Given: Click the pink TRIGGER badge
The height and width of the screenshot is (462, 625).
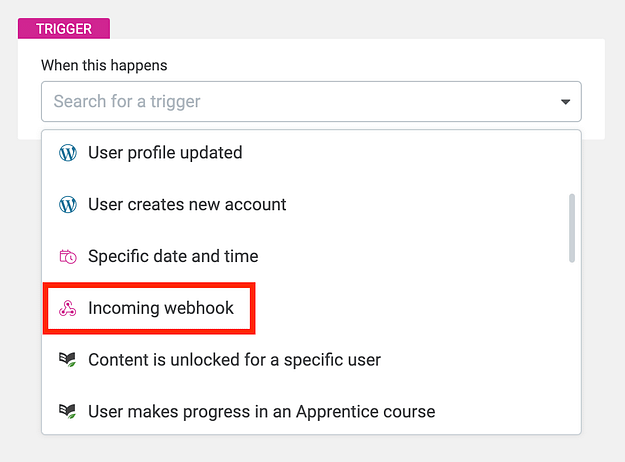Looking at the screenshot, I should (64, 29).
